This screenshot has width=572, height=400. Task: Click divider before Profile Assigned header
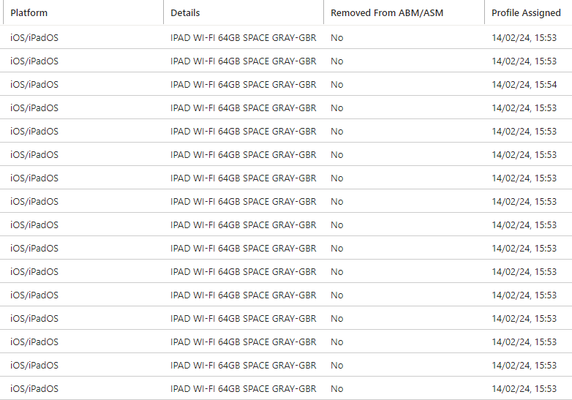[484, 12]
